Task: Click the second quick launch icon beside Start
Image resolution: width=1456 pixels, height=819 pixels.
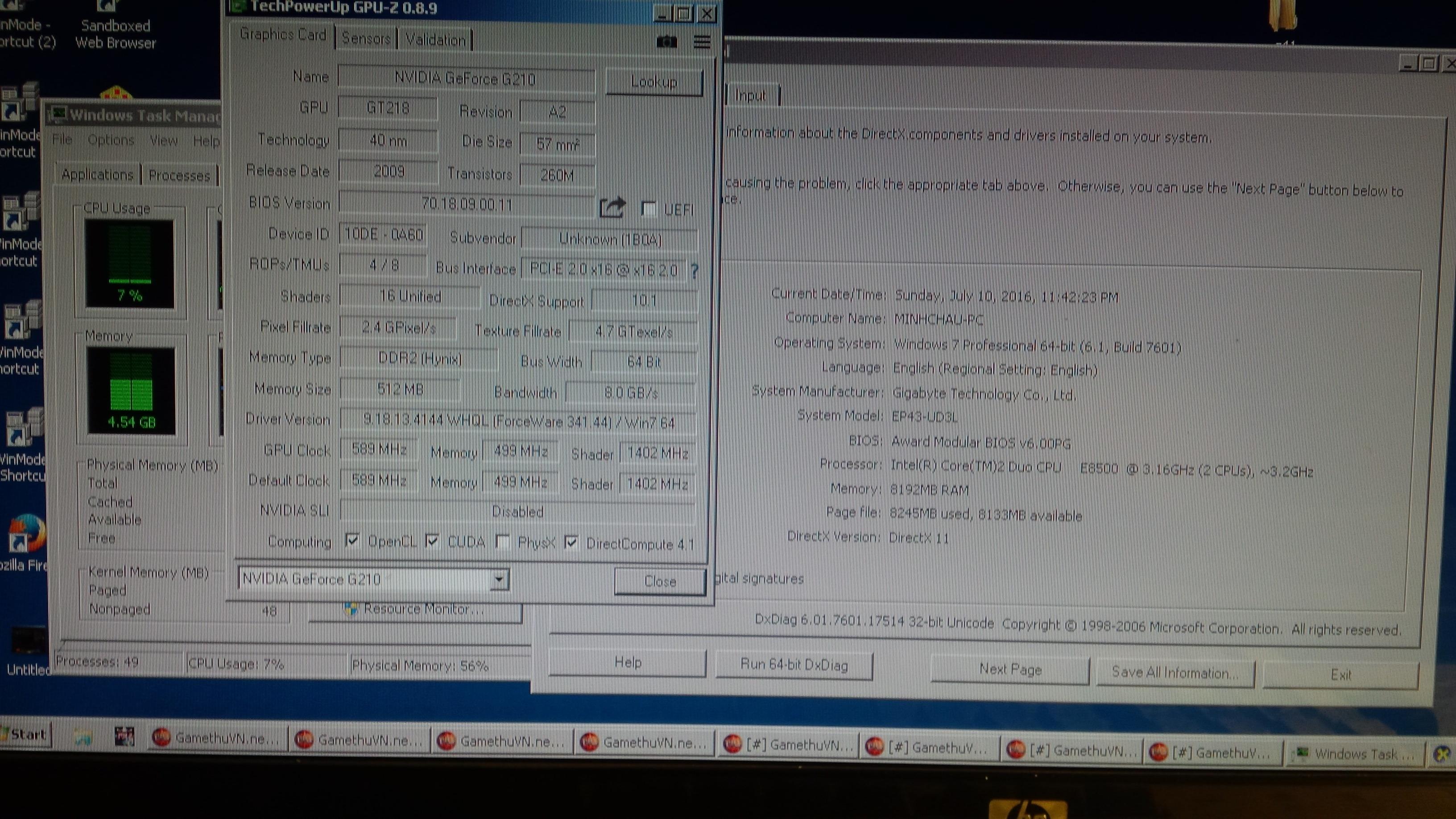Action: click(x=124, y=736)
